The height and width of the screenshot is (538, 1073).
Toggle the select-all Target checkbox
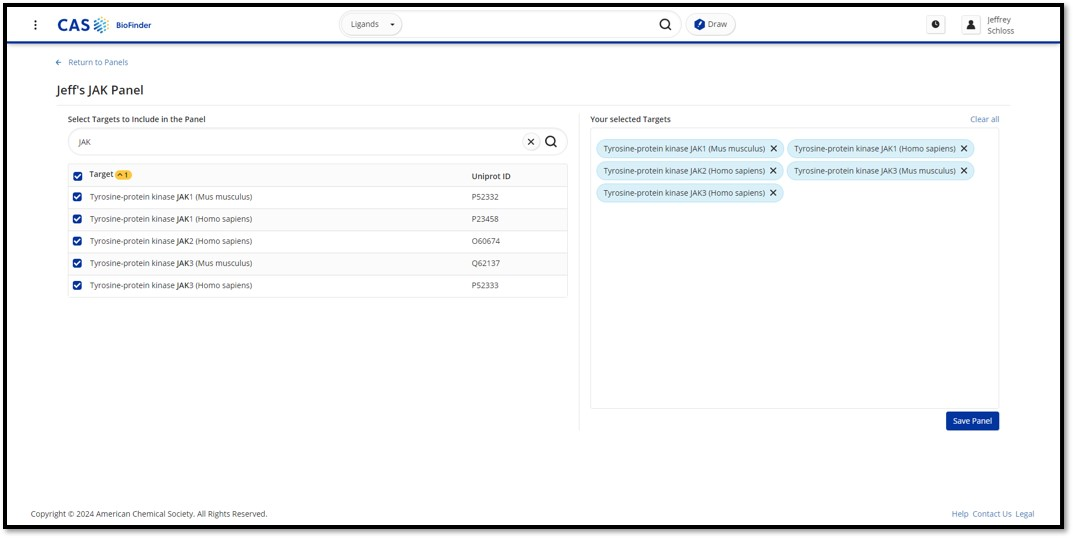77,176
